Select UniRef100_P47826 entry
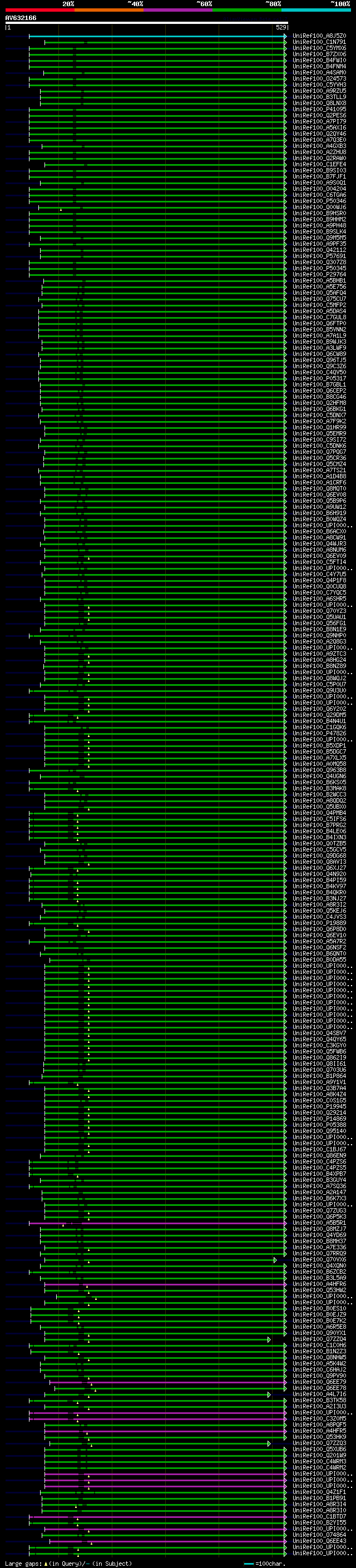The image size is (356, 1568). (319, 734)
